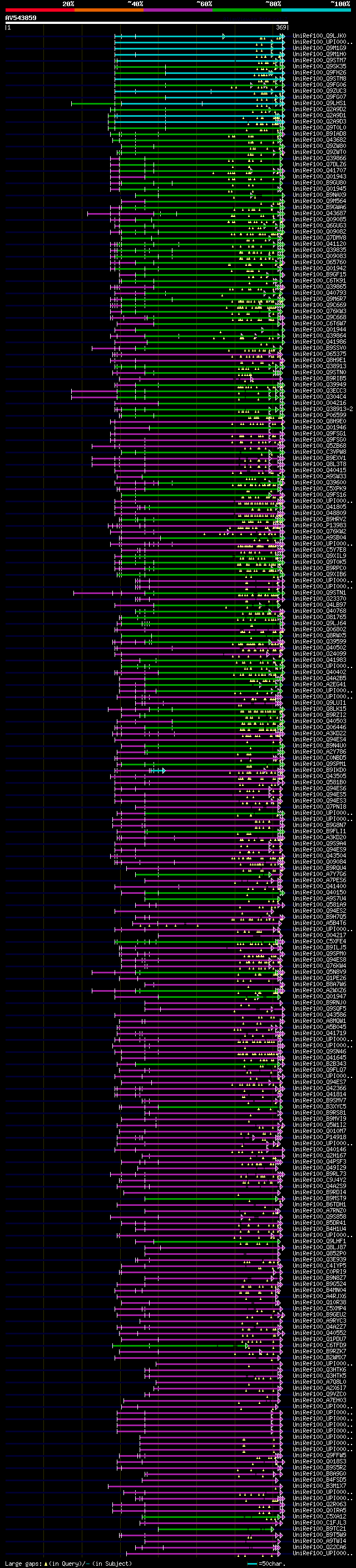Select the UniRef100_B9RIB5 label
The image size is (356, 1568).
(x=319, y=379)
